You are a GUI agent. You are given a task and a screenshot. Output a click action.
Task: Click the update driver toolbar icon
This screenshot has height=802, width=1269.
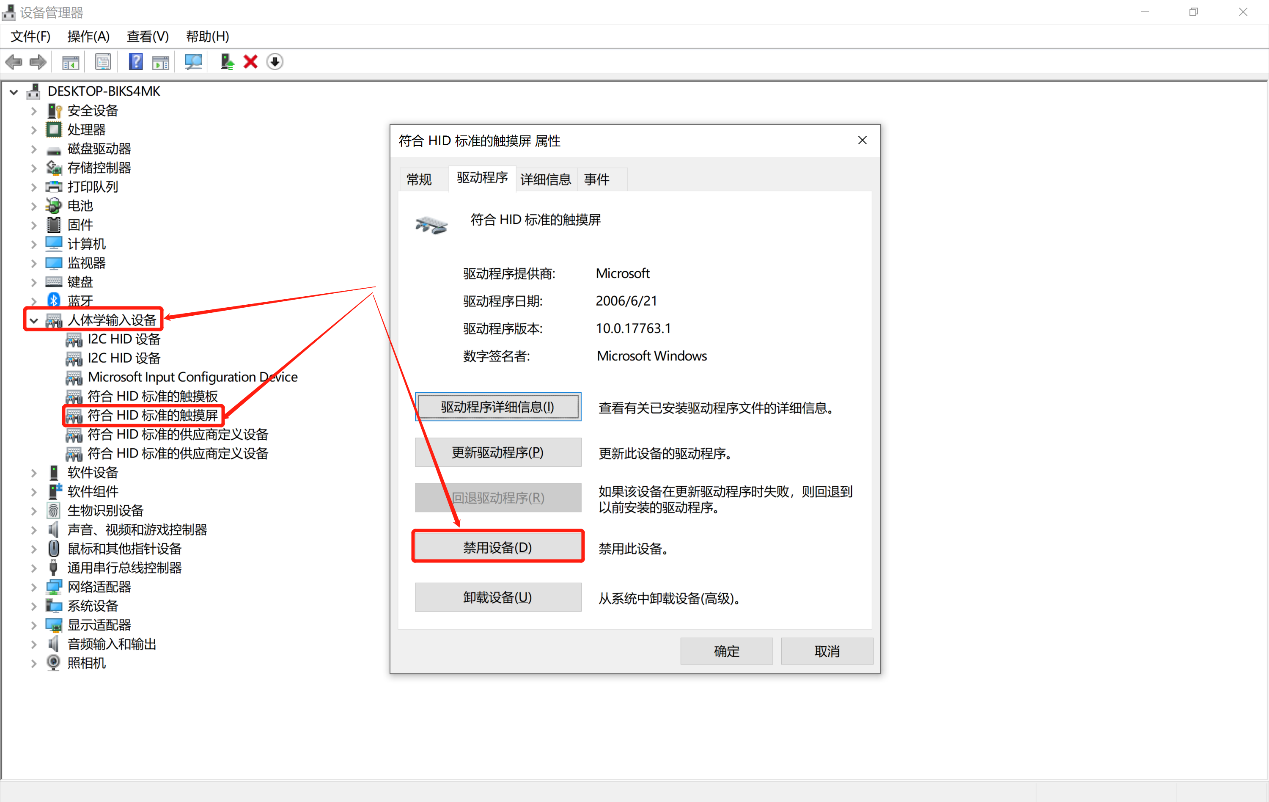[x=227, y=62]
